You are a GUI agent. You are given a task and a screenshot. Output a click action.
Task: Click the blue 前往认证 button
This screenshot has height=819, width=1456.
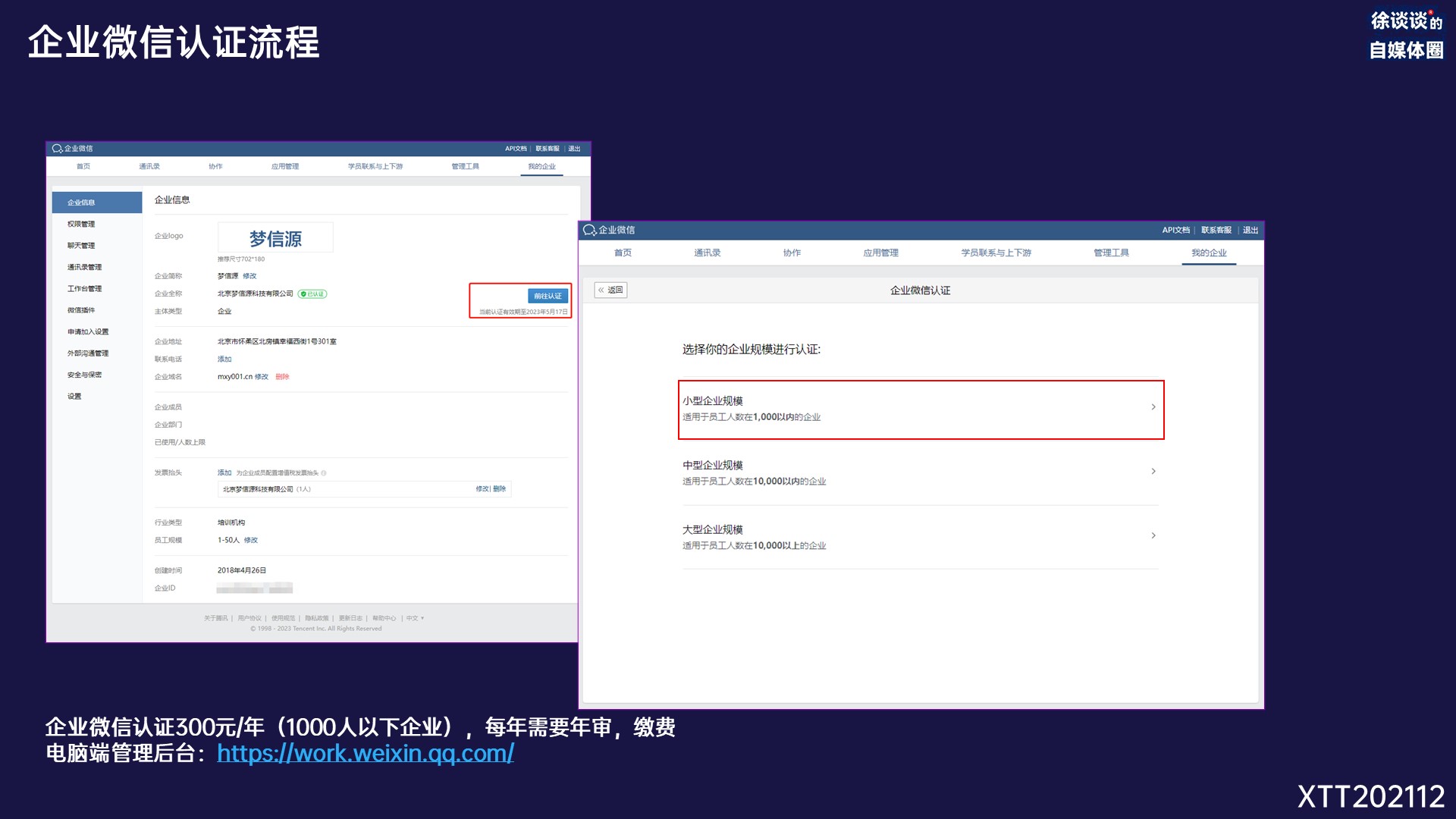click(548, 296)
